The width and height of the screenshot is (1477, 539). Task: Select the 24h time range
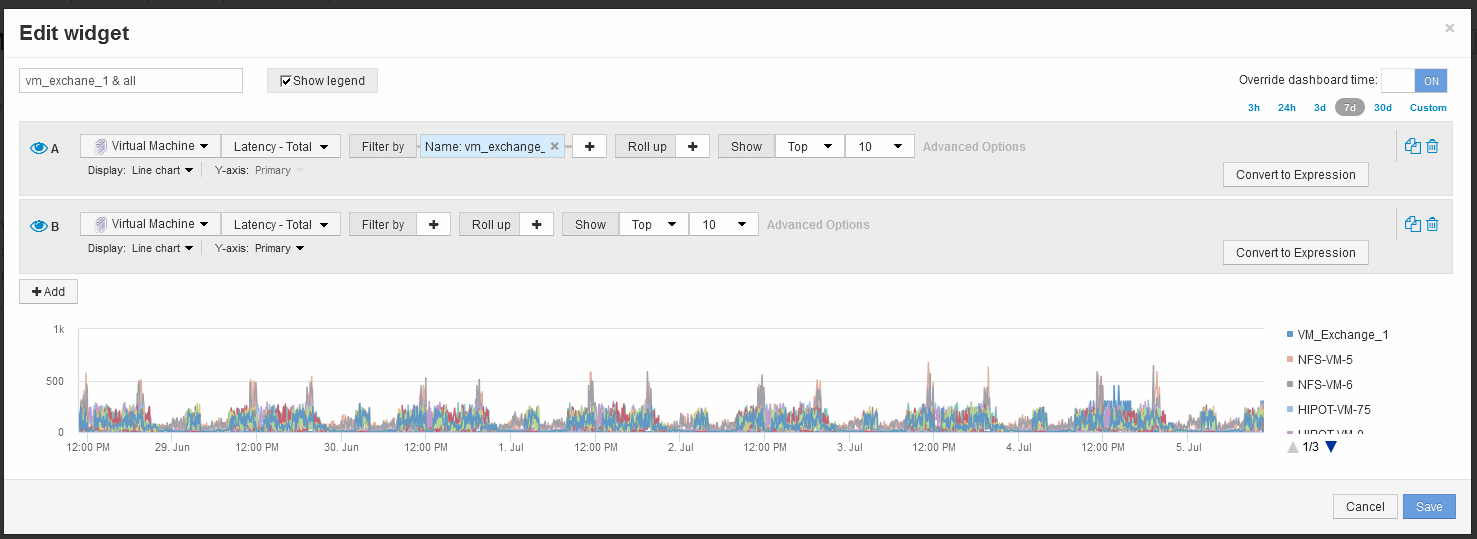pyautogui.click(x=1287, y=107)
